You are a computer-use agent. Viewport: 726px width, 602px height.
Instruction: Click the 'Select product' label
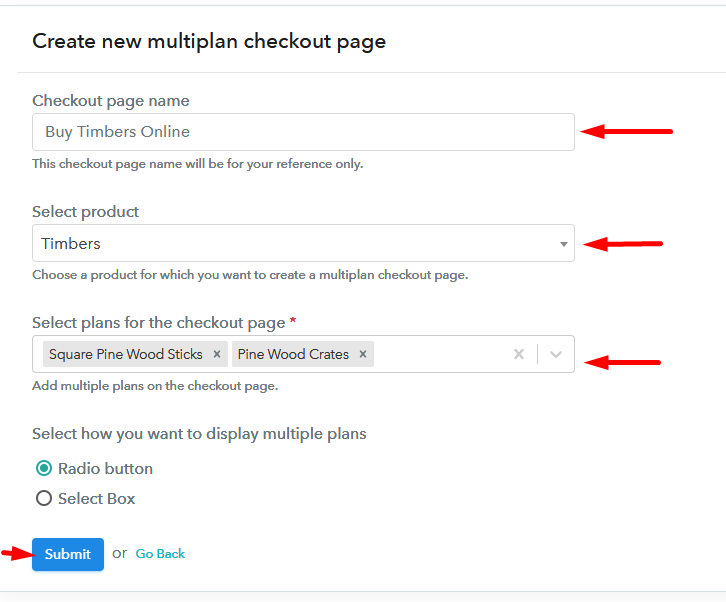click(x=85, y=212)
